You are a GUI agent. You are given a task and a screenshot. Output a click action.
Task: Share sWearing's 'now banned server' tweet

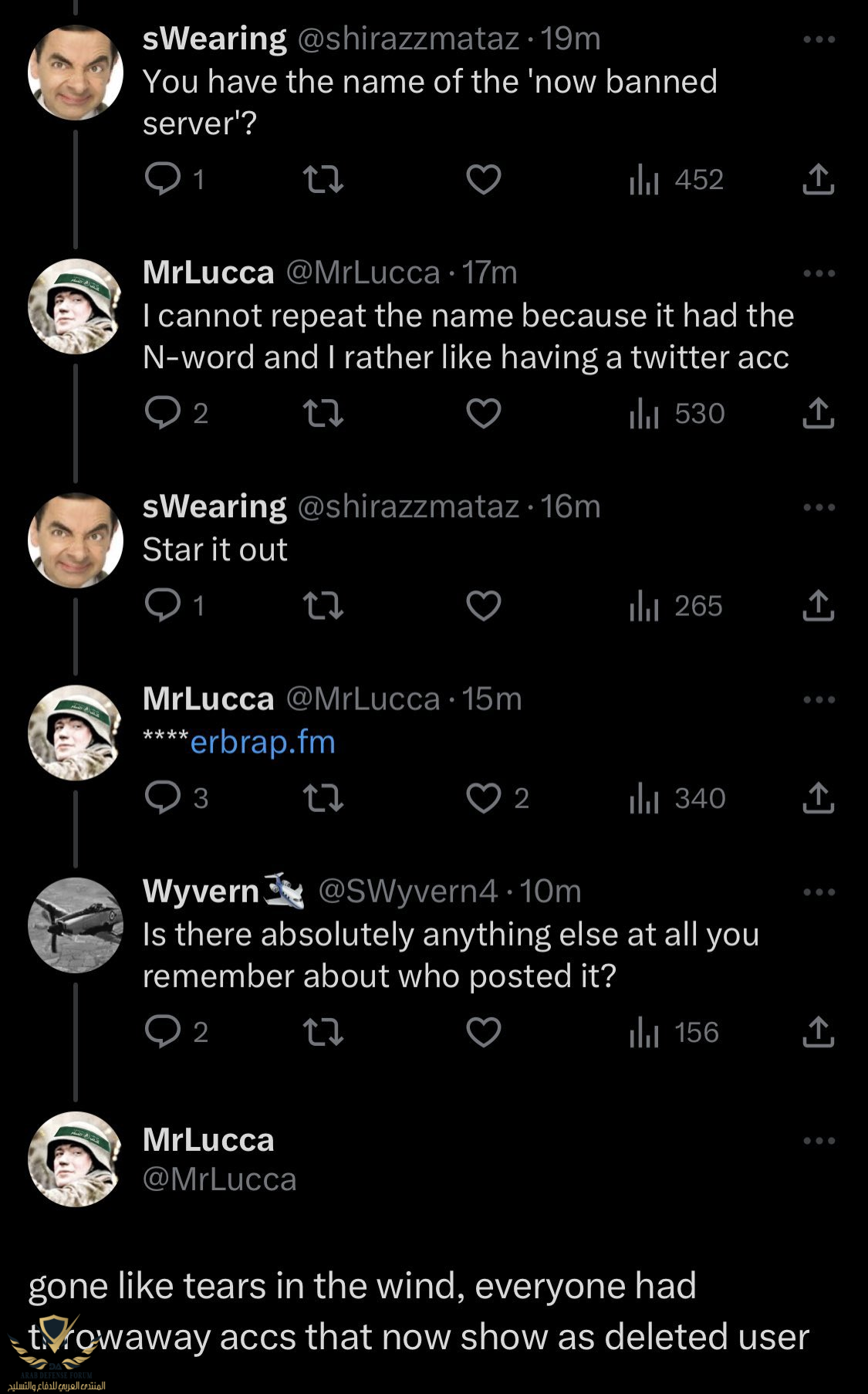click(x=818, y=180)
